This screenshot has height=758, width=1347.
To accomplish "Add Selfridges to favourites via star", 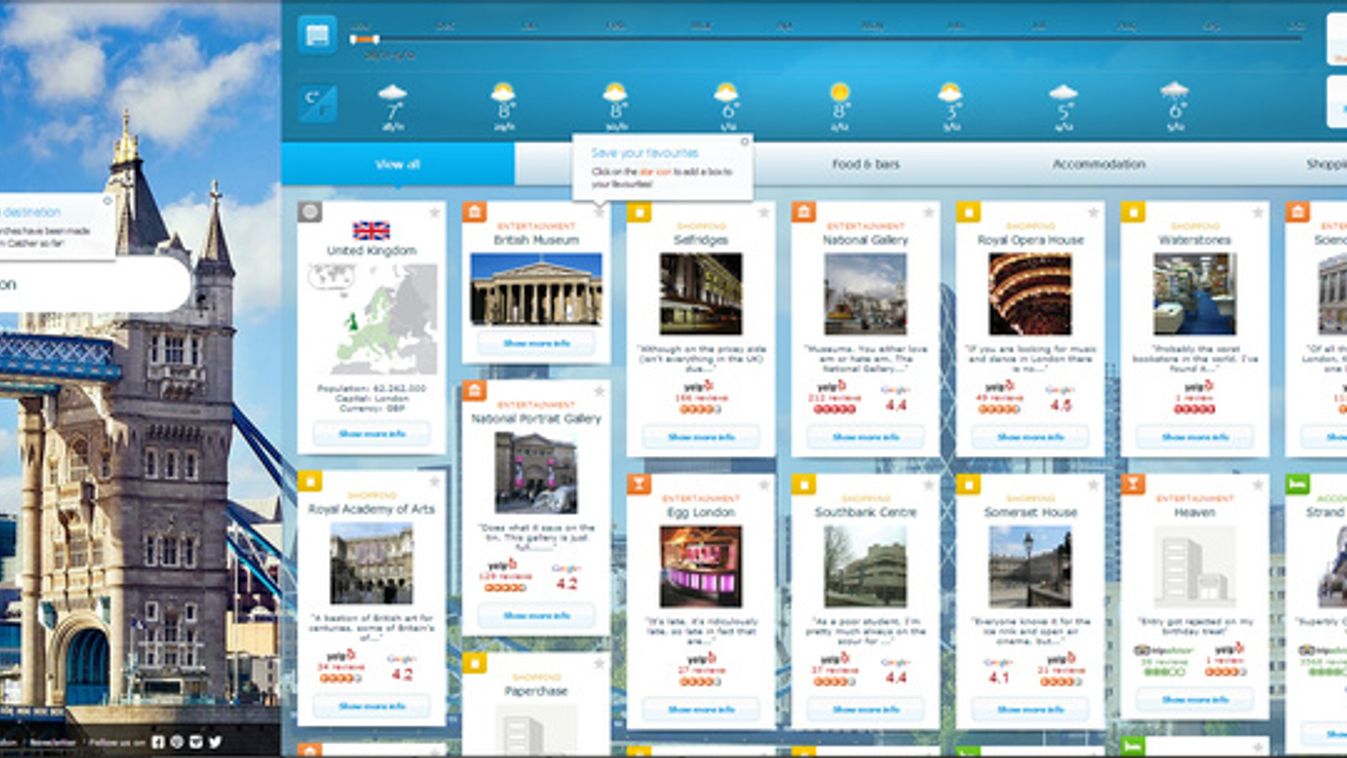I will 763,212.
